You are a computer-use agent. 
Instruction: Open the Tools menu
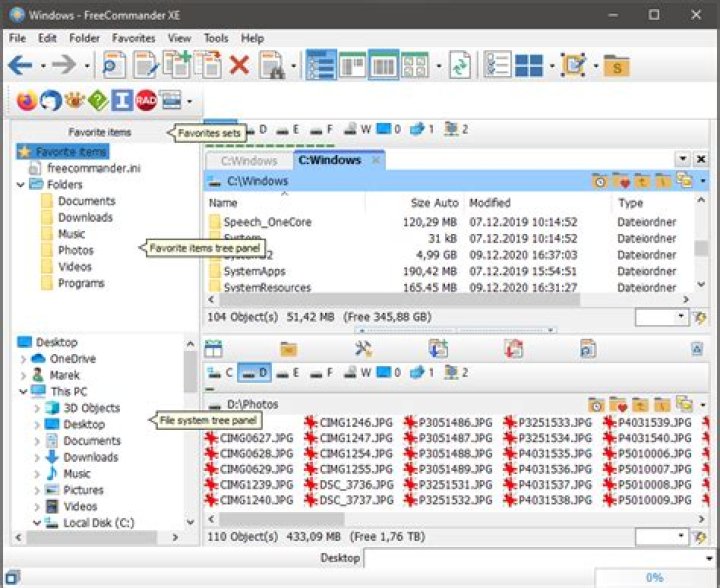point(216,38)
